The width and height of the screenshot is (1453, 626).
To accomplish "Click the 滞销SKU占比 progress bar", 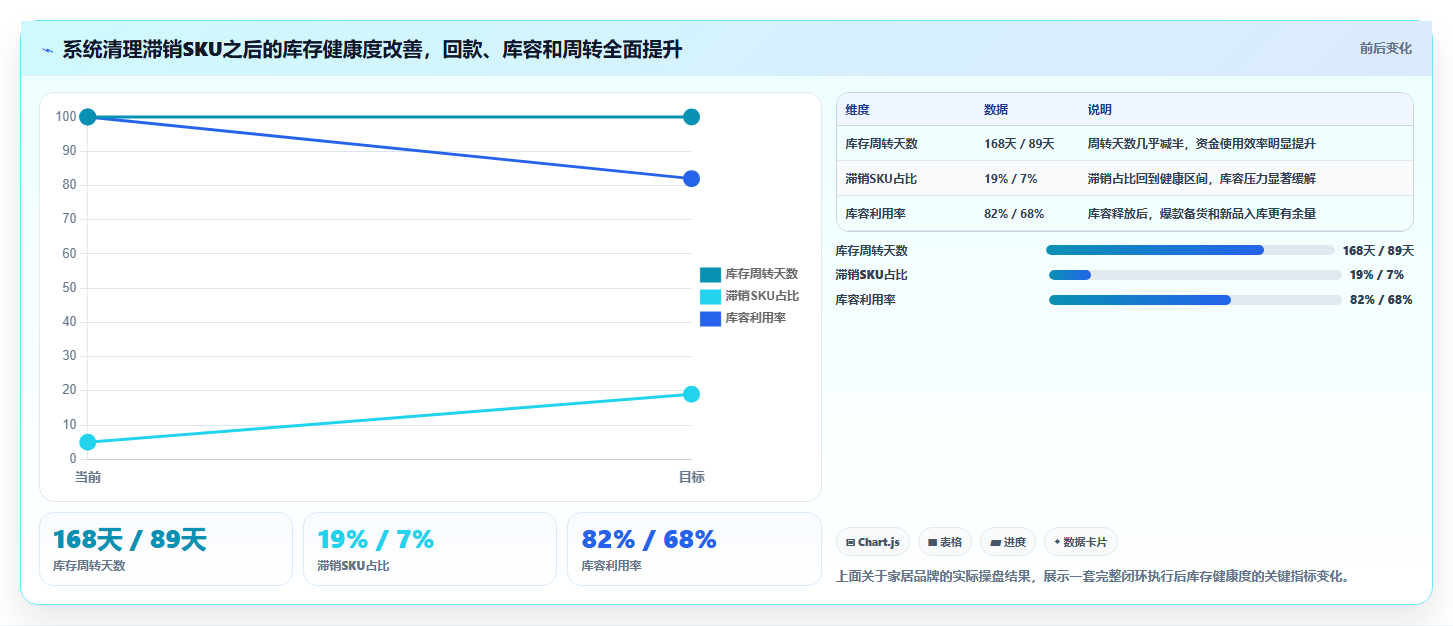I will click(1195, 275).
